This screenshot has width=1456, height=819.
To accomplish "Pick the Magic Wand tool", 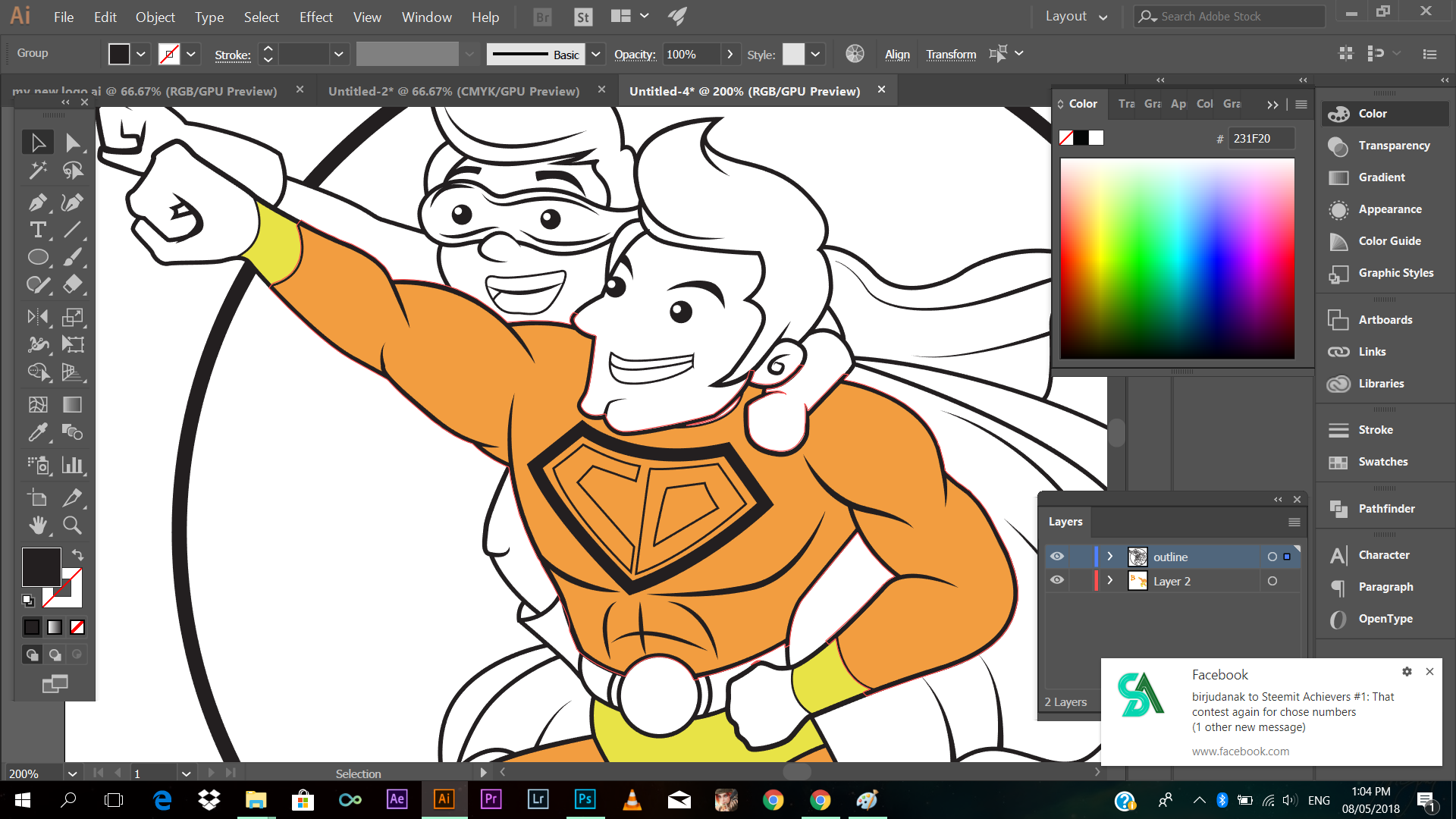I will [37, 171].
